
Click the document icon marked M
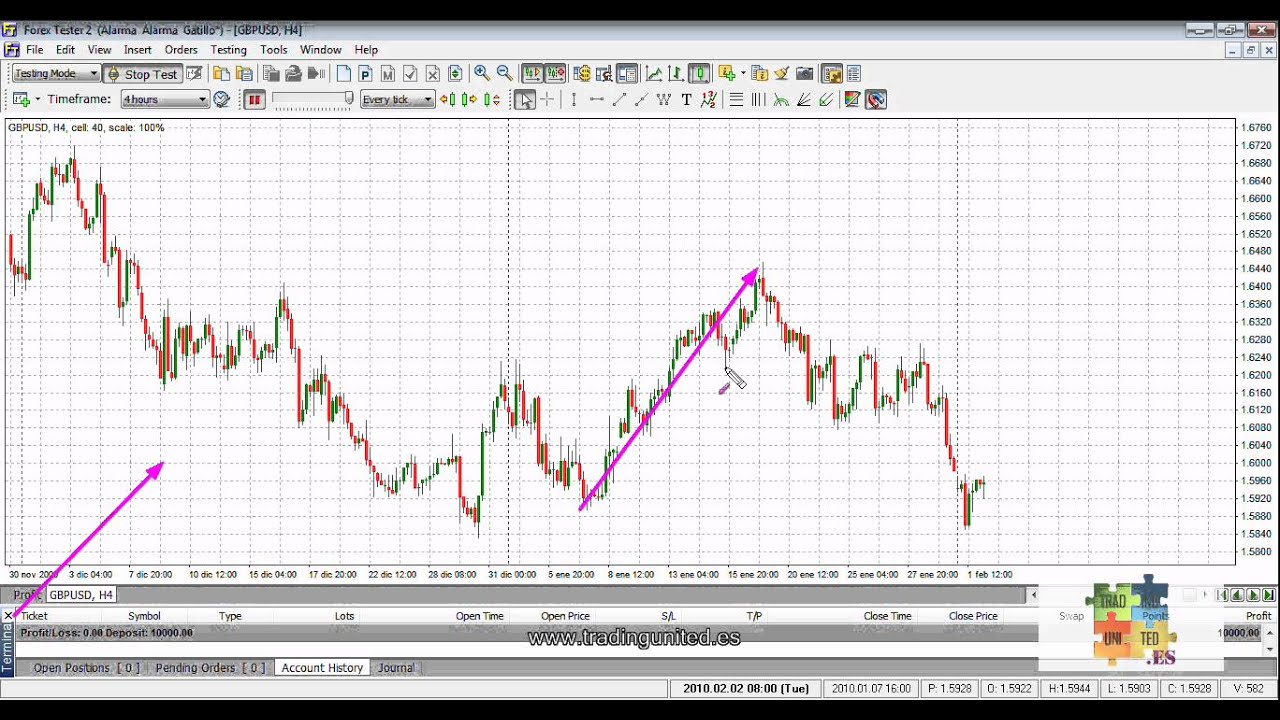[387, 73]
